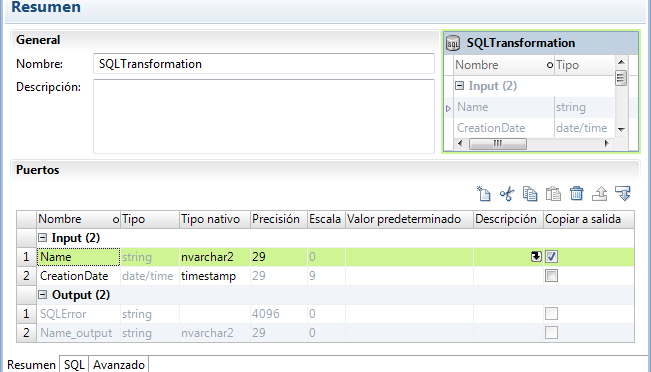Click preview scroll down arrow
The image size is (651, 372).
[x=621, y=129]
